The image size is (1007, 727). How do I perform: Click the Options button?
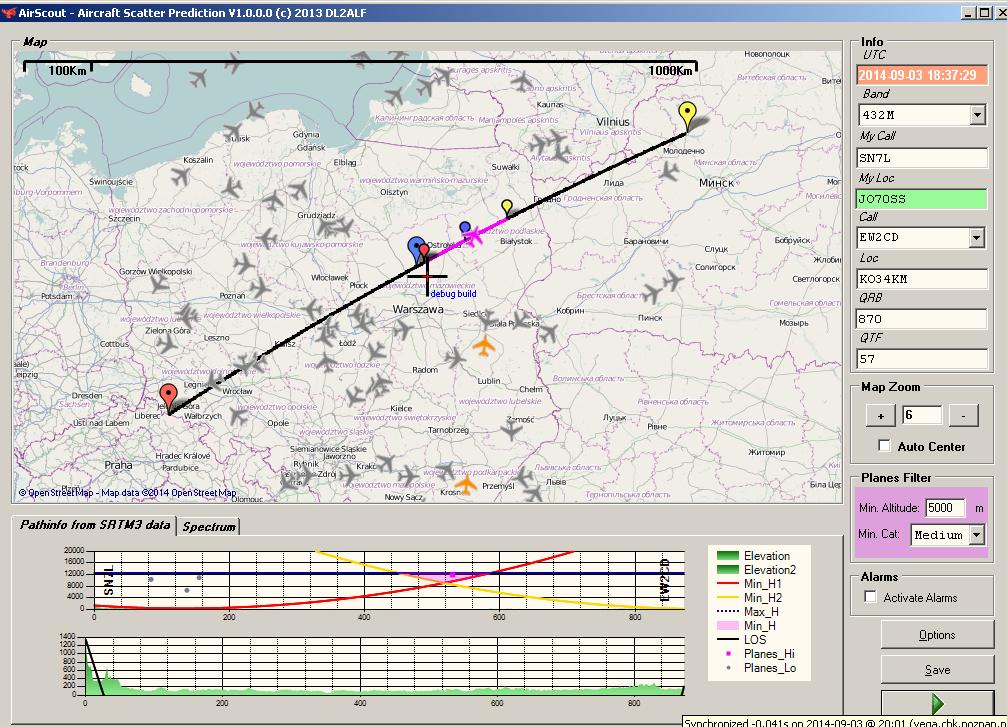[x=936, y=635]
